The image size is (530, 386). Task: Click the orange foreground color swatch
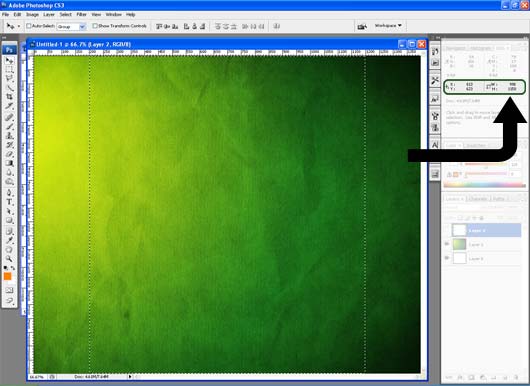coord(7,276)
